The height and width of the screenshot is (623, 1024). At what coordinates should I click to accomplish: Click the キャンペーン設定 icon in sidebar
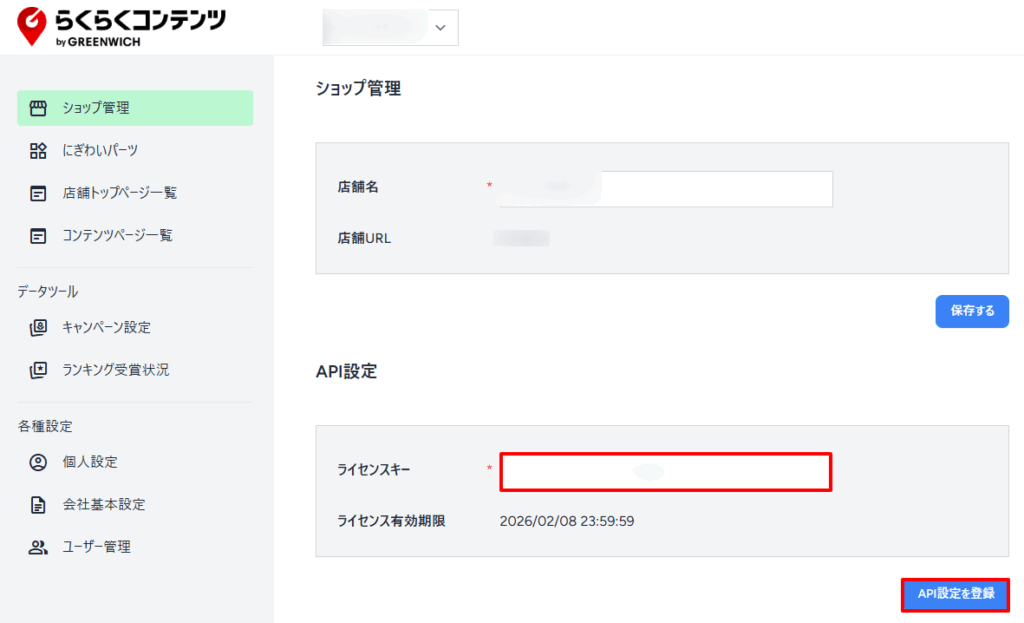pyautogui.click(x=39, y=327)
